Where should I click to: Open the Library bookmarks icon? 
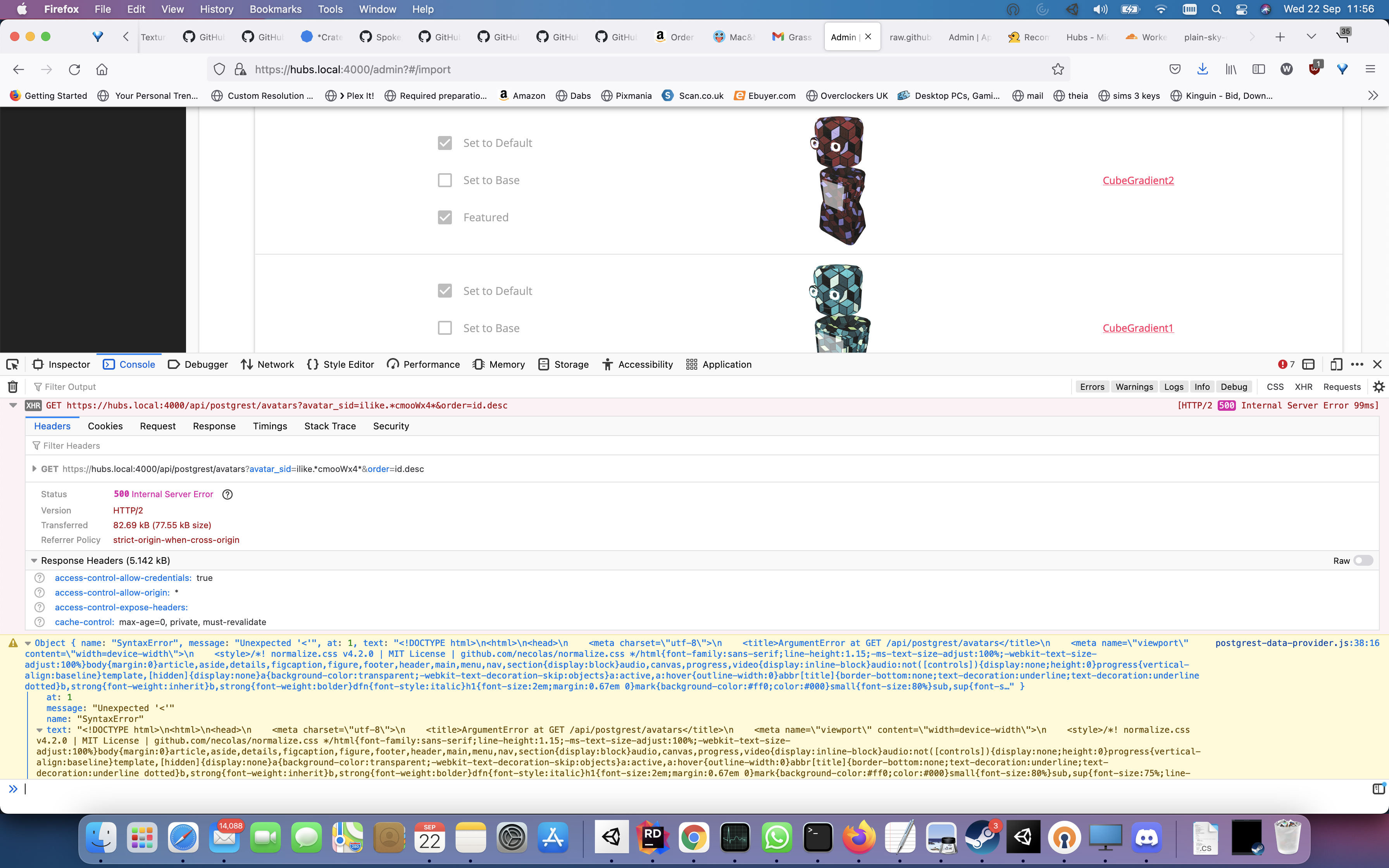click(1230, 69)
